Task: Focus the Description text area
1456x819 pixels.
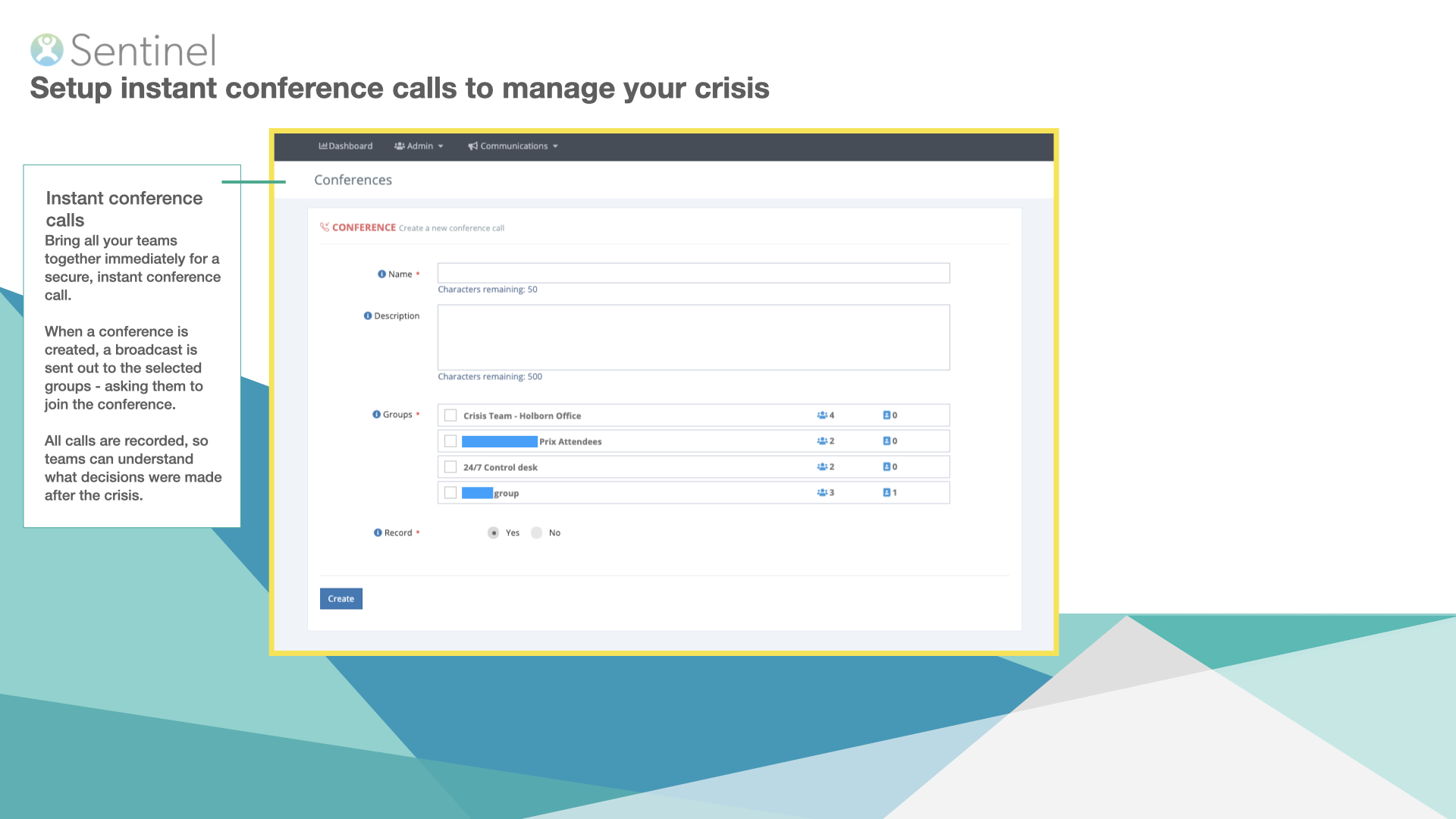Action: tap(693, 337)
